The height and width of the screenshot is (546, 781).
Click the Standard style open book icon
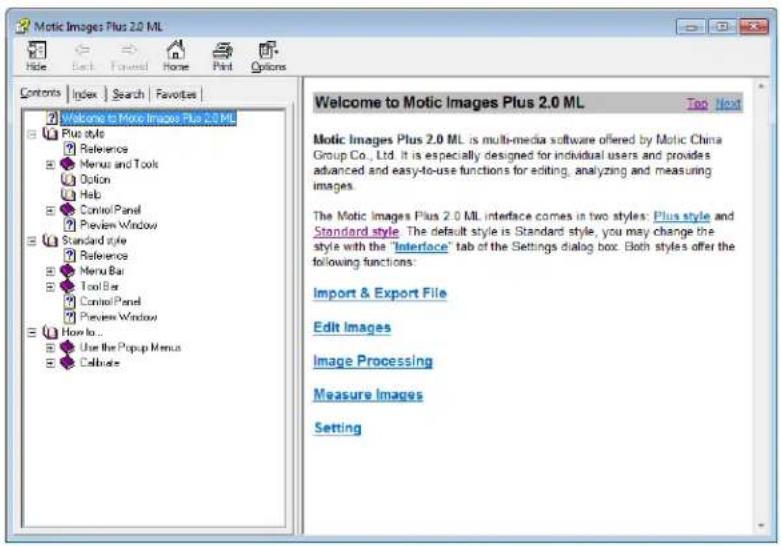click(50, 240)
